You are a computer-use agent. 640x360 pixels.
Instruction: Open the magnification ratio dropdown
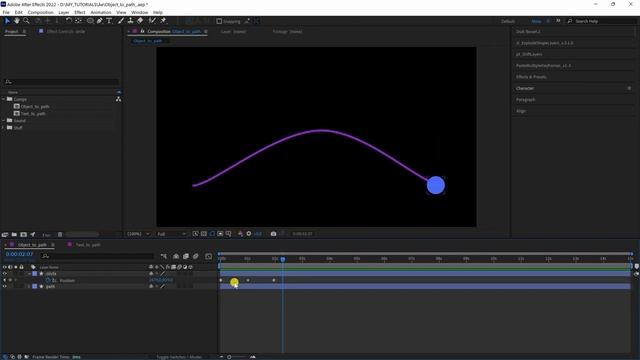point(138,234)
